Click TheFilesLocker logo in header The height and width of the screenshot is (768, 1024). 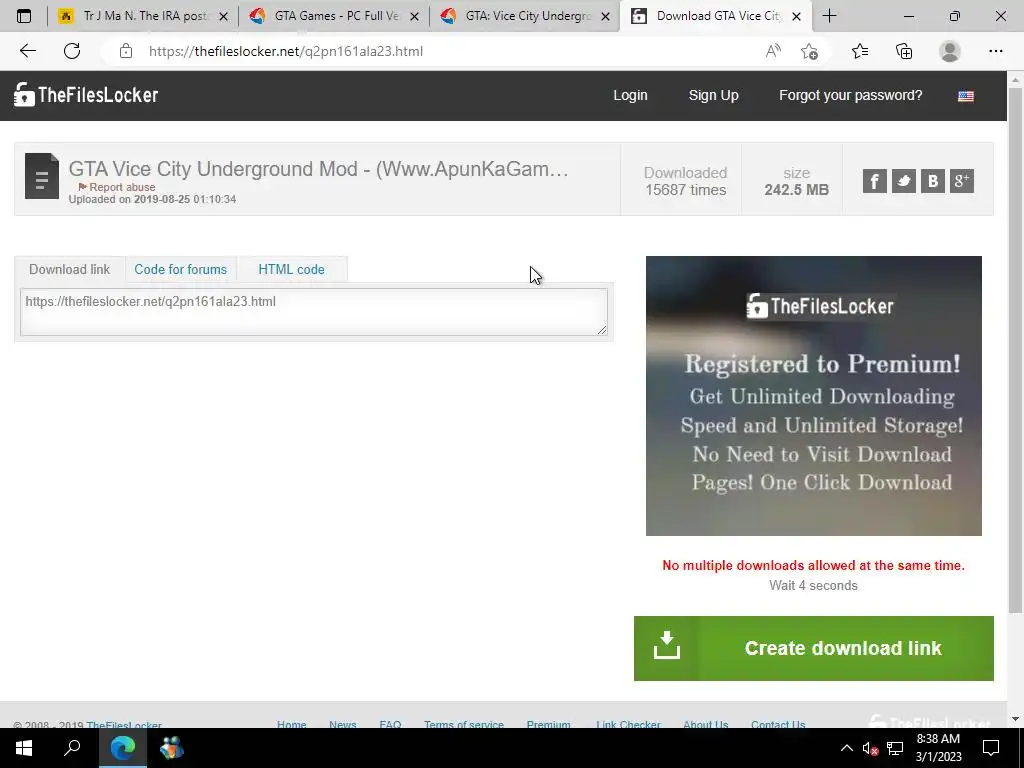tap(86, 95)
